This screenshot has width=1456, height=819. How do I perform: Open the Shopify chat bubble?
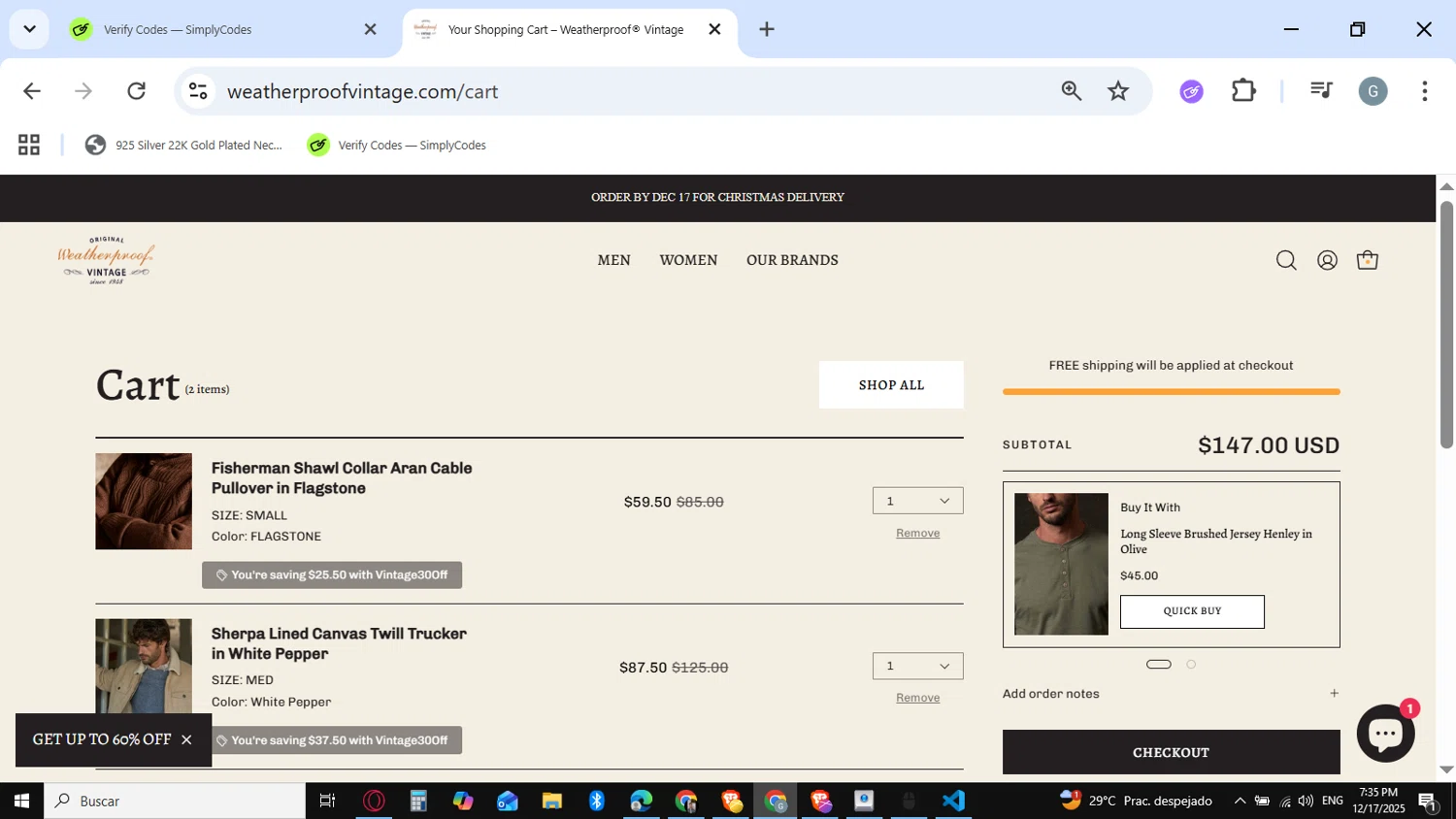[1385, 733]
